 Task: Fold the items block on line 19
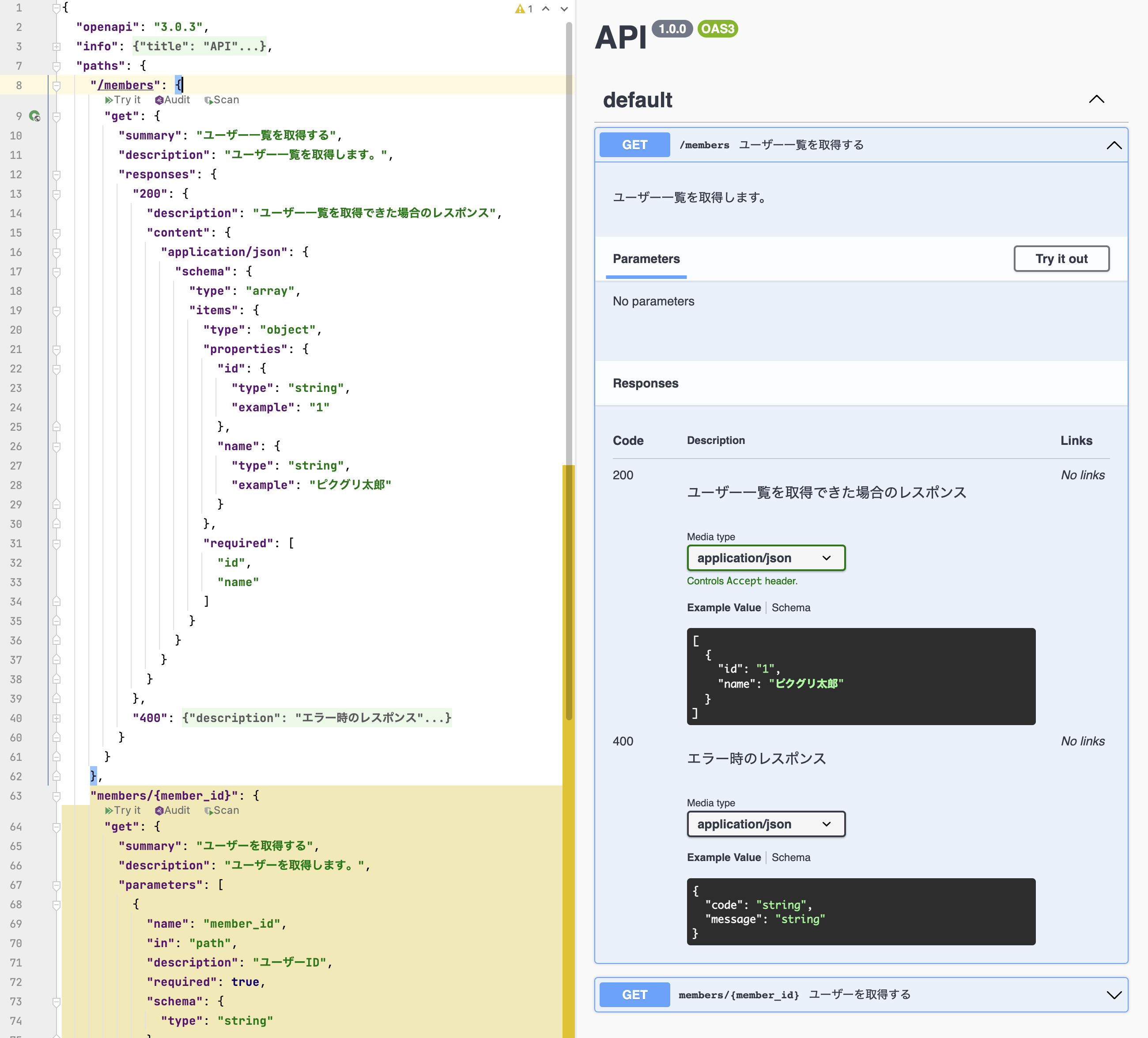pos(57,311)
